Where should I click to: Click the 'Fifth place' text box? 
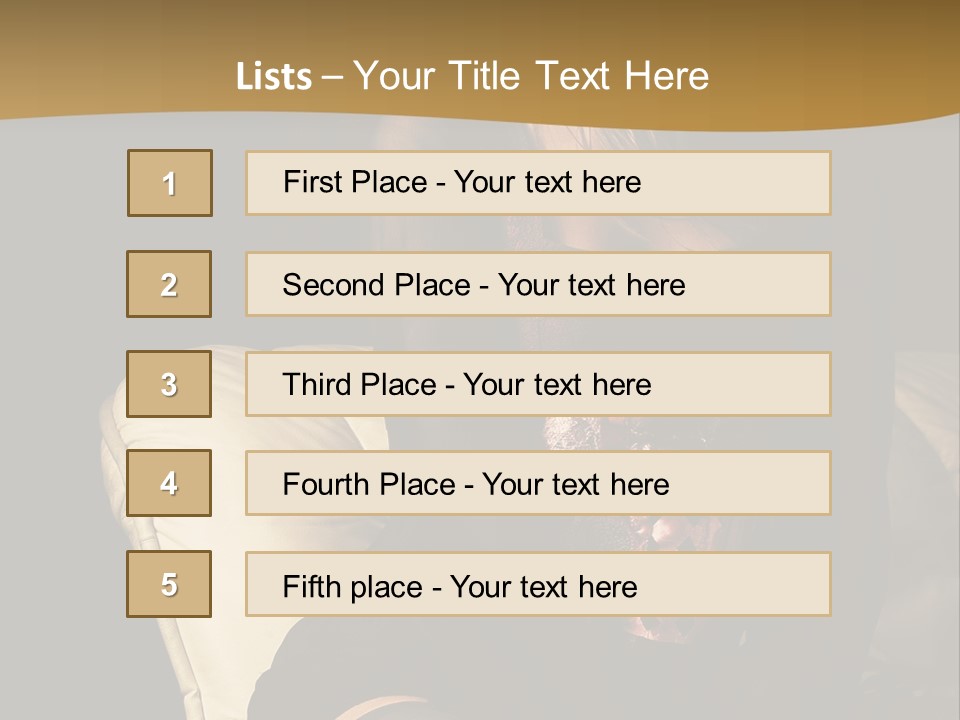[x=538, y=584]
